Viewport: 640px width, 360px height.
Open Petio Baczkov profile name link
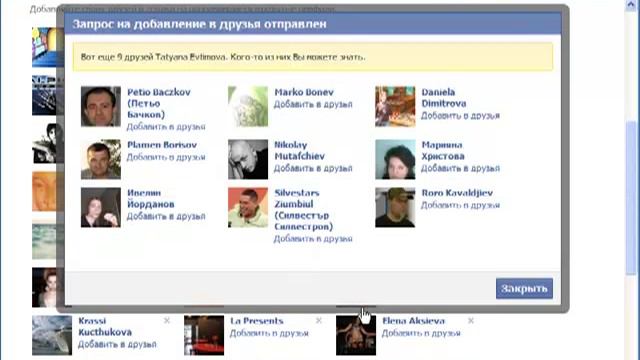(x=159, y=103)
